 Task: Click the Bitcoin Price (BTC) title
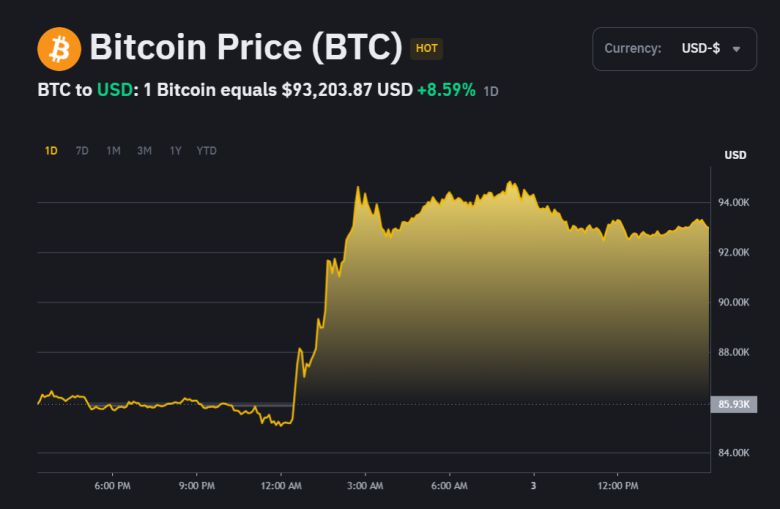tap(245, 48)
